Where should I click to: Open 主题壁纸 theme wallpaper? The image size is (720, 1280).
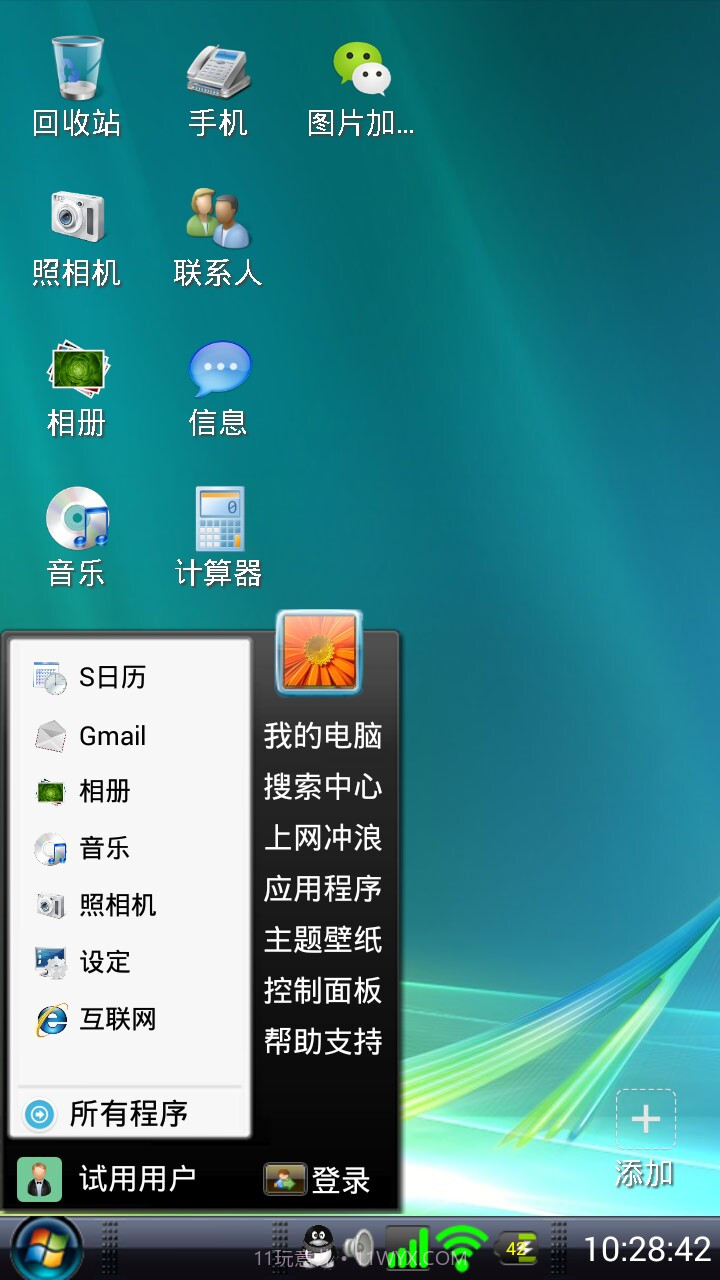pyautogui.click(x=323, y=940)
